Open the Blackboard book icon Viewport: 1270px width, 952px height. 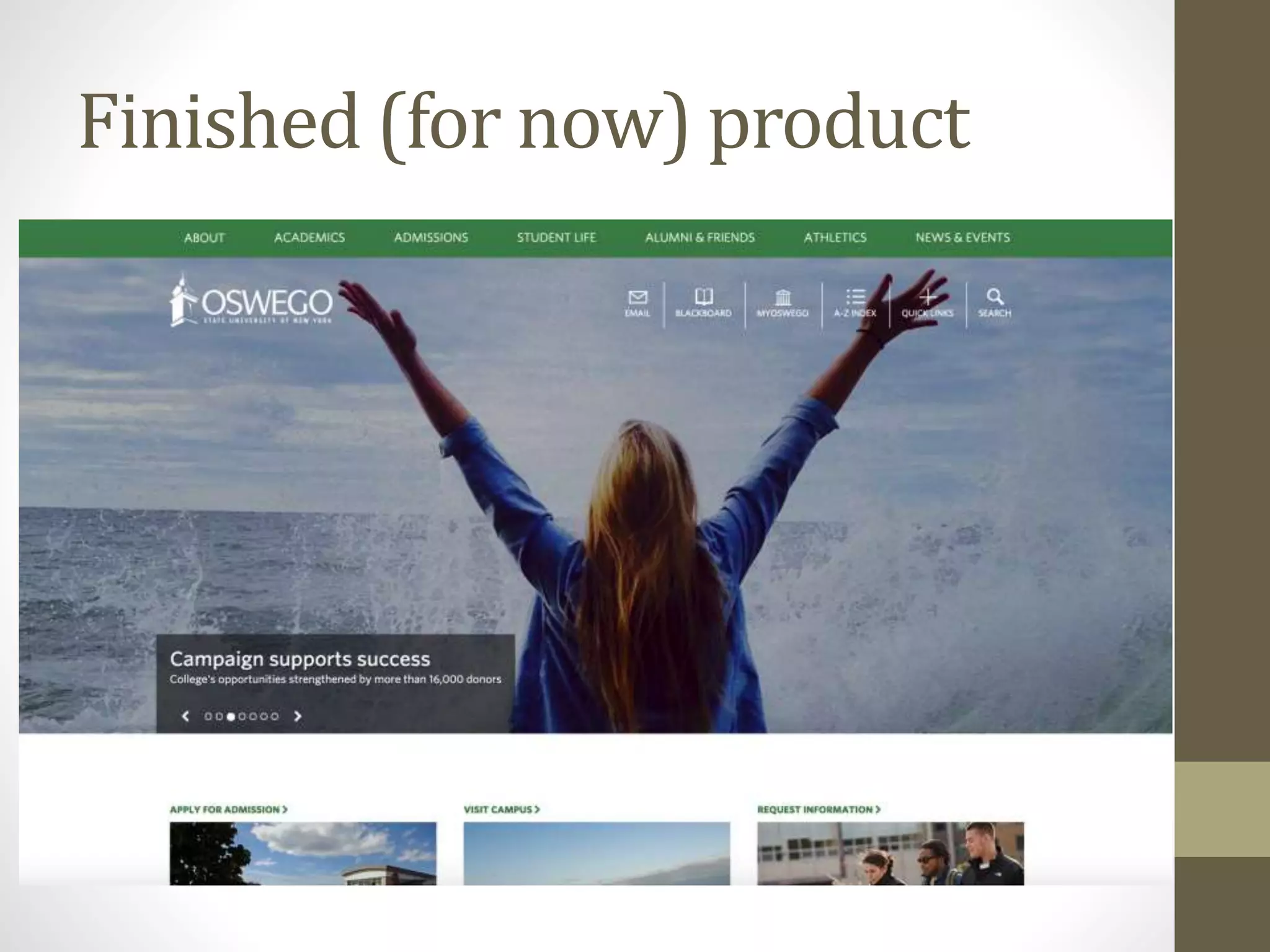coord(704,296)
